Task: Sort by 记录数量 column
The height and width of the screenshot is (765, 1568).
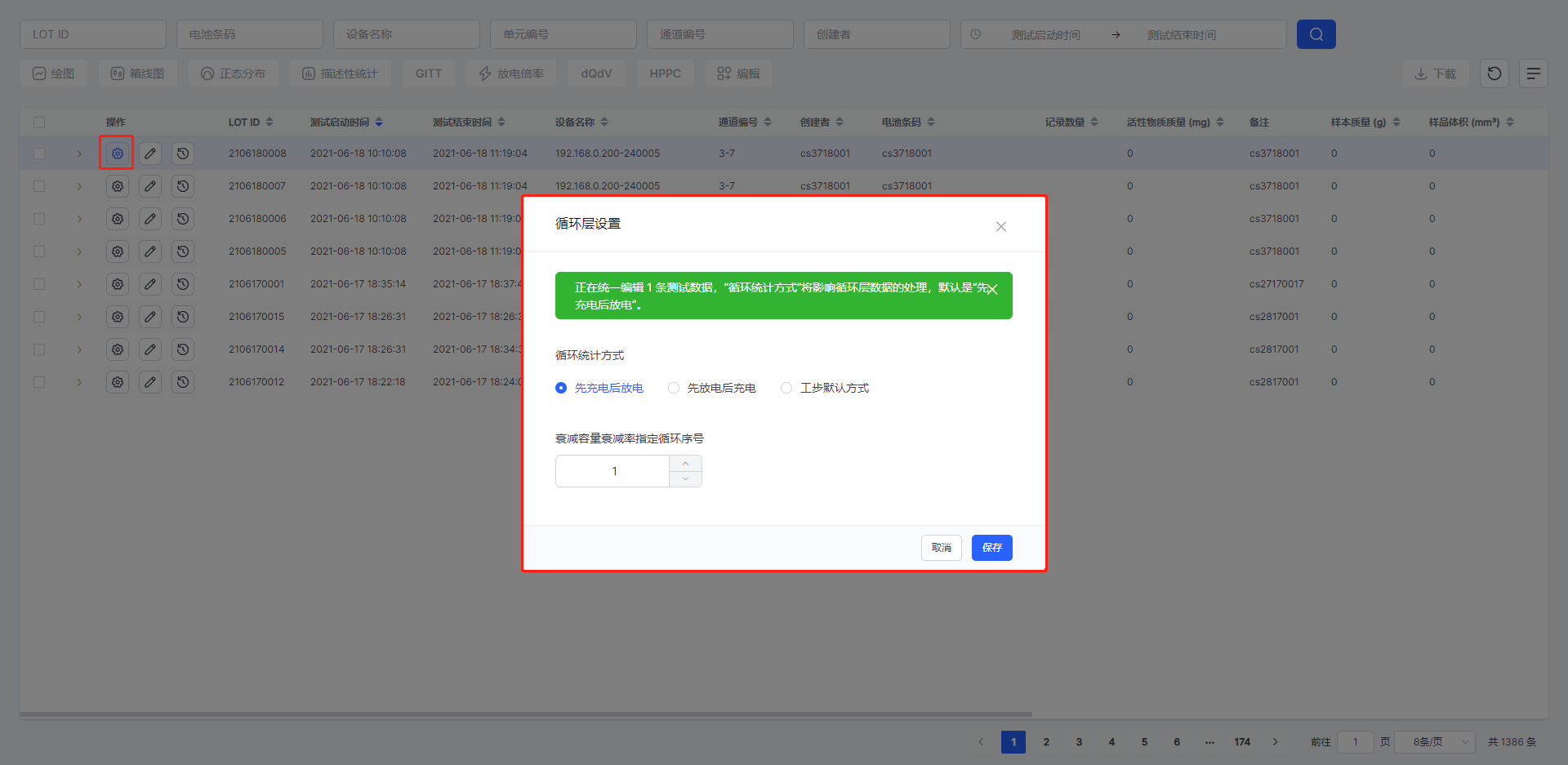Action: point(1094,122)
